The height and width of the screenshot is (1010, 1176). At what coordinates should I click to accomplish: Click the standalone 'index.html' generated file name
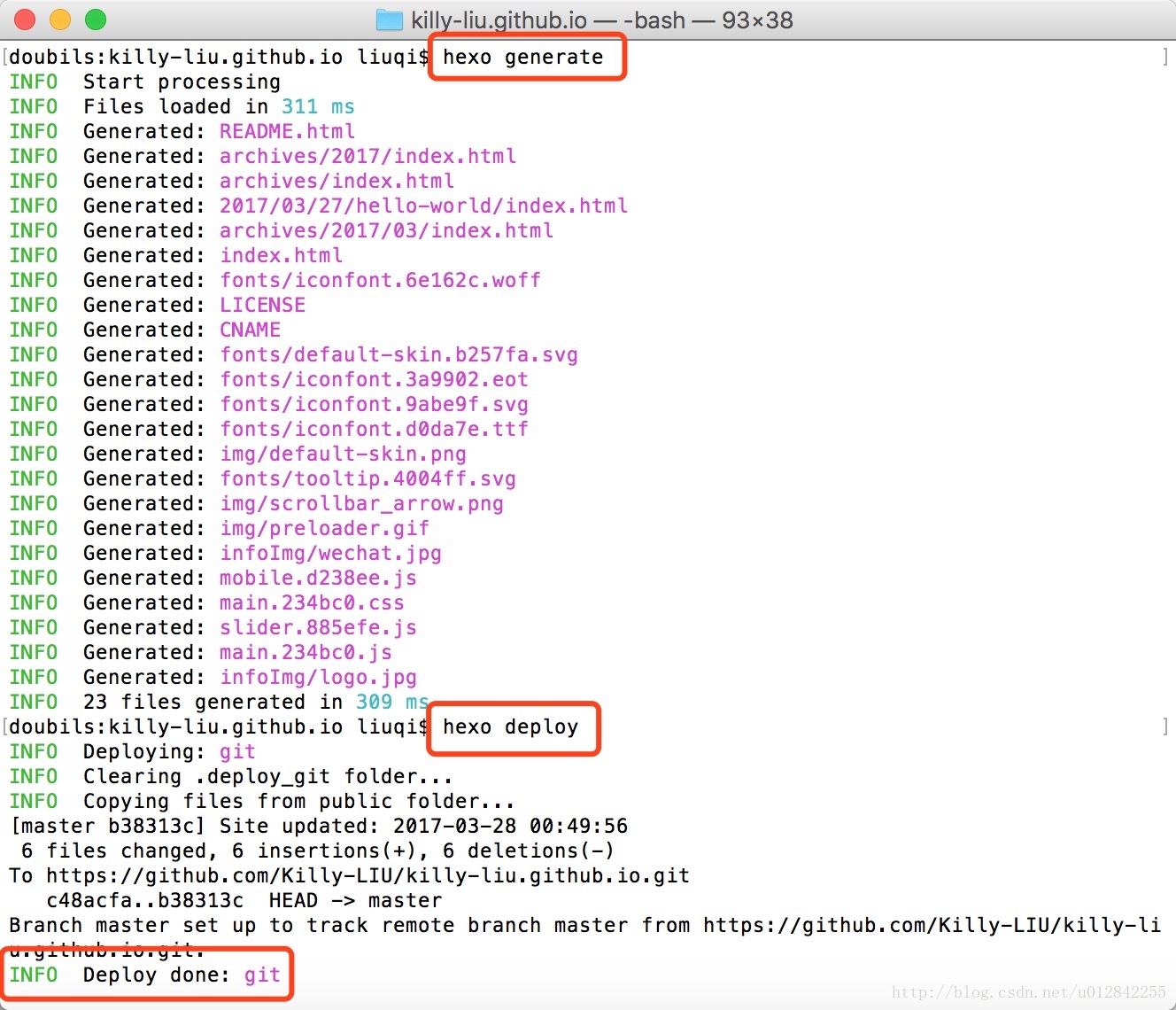[x=282, y=256]
